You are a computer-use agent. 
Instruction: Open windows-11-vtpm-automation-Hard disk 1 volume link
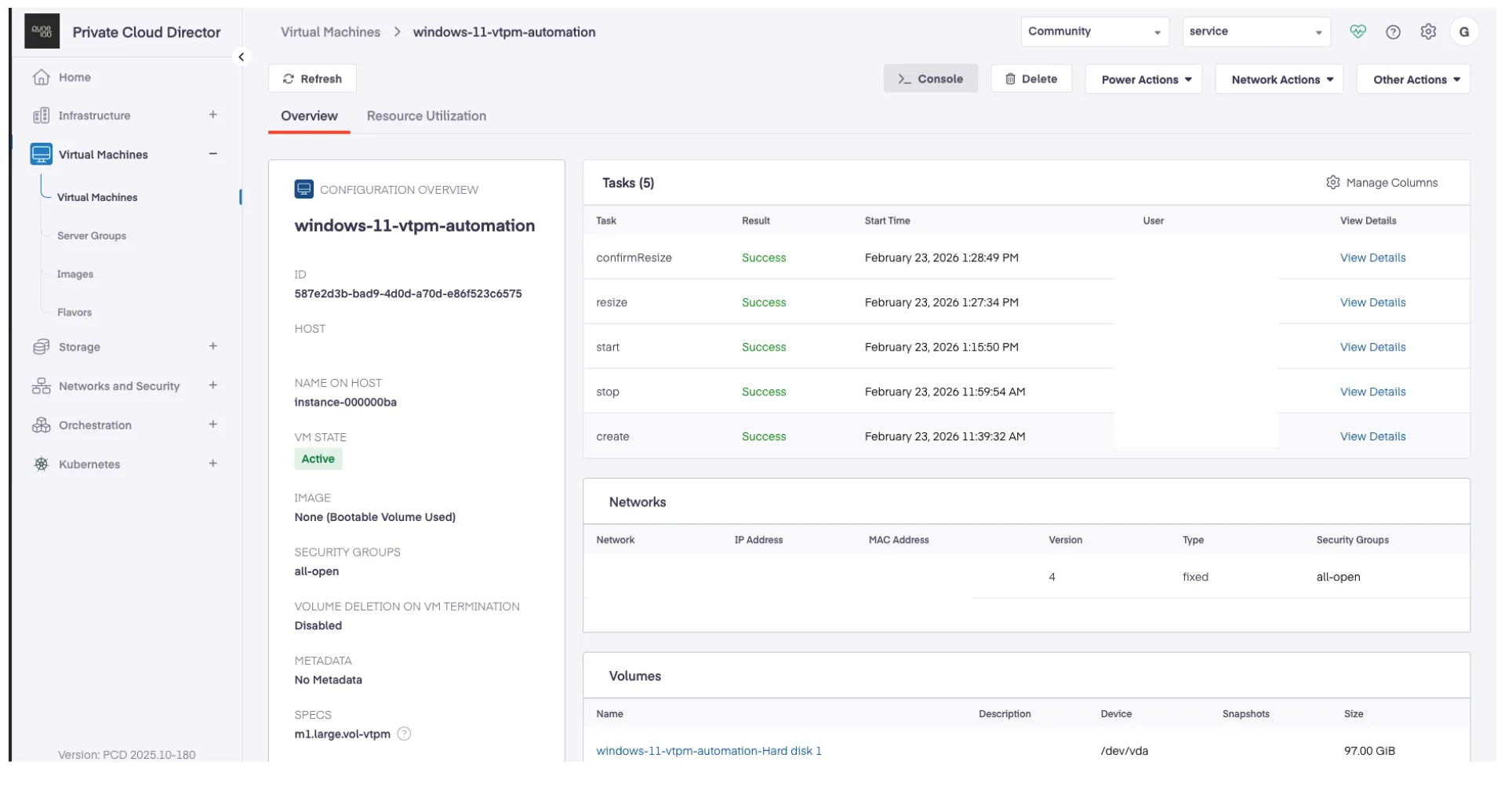pyautogui.click(x=708, y=750)
